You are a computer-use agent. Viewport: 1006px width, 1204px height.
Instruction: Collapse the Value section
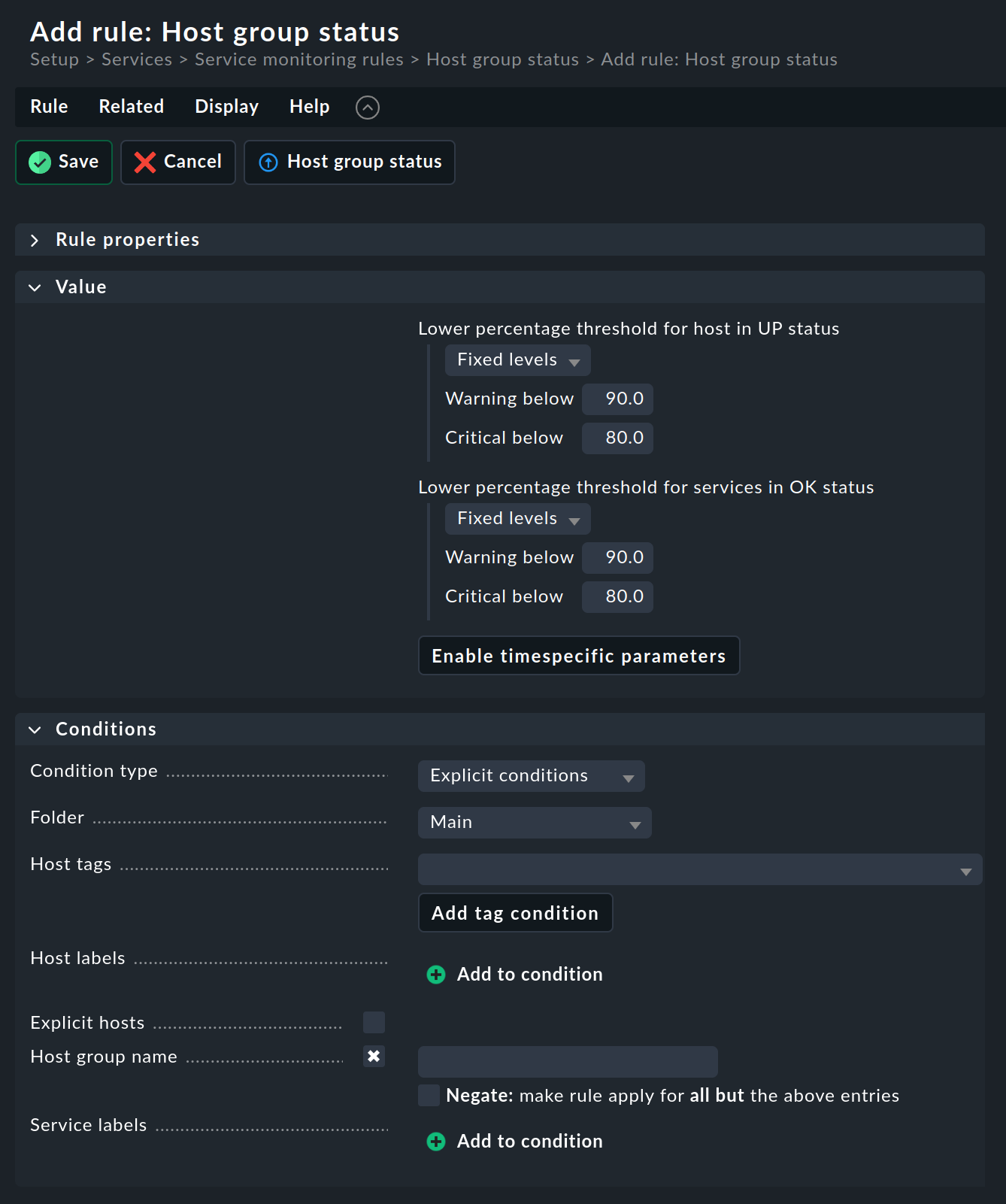pos(35,288)
